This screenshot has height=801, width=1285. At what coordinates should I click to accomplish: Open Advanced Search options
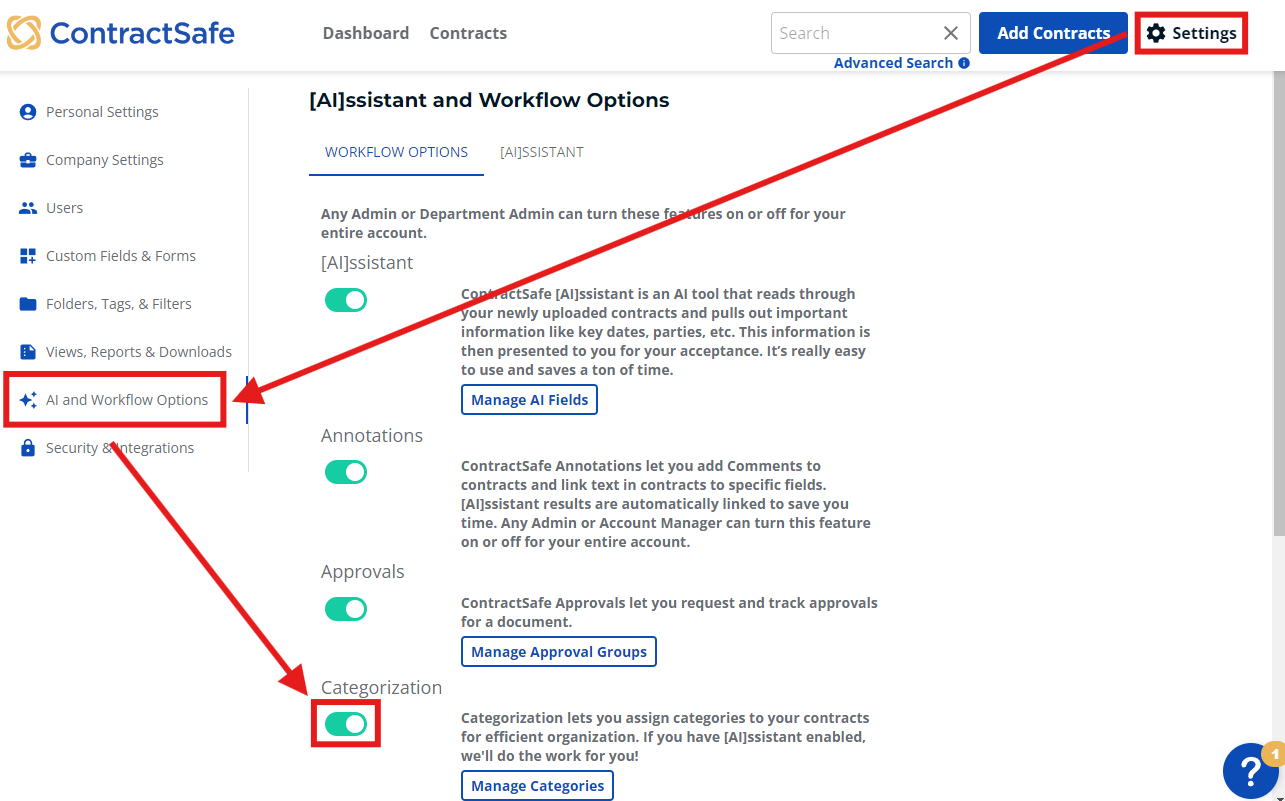891,62
